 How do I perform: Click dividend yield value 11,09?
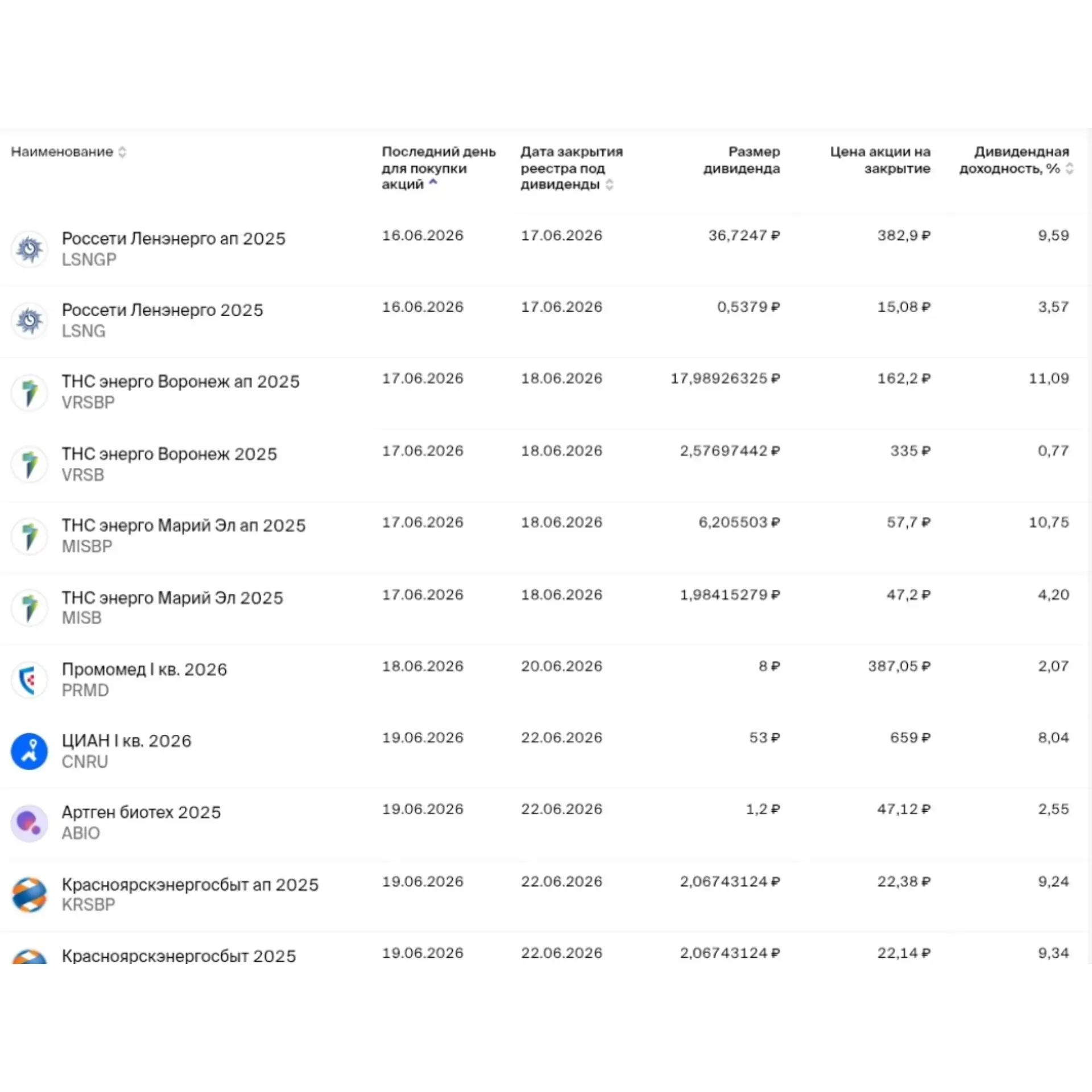(1049, 379)
